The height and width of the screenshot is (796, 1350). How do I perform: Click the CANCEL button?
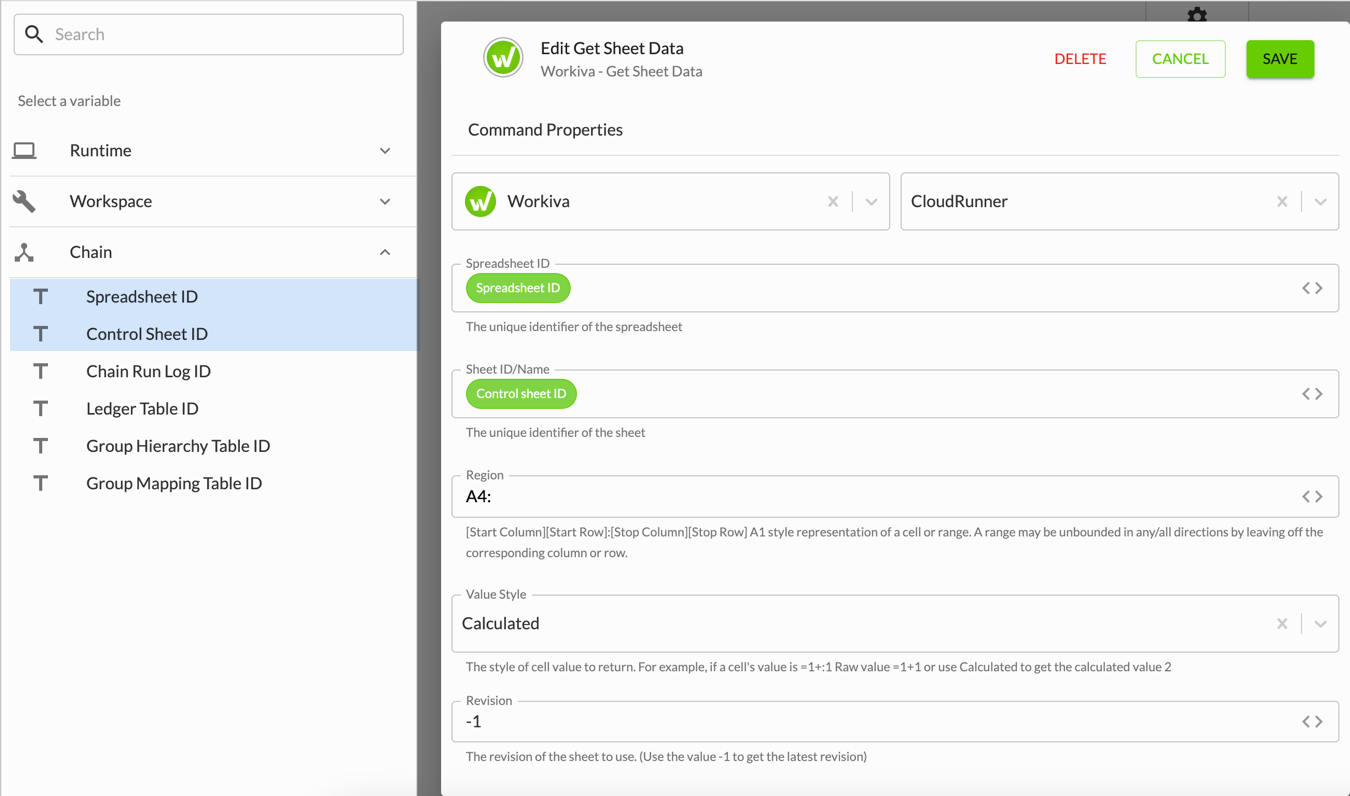(x=1180, y=59)
